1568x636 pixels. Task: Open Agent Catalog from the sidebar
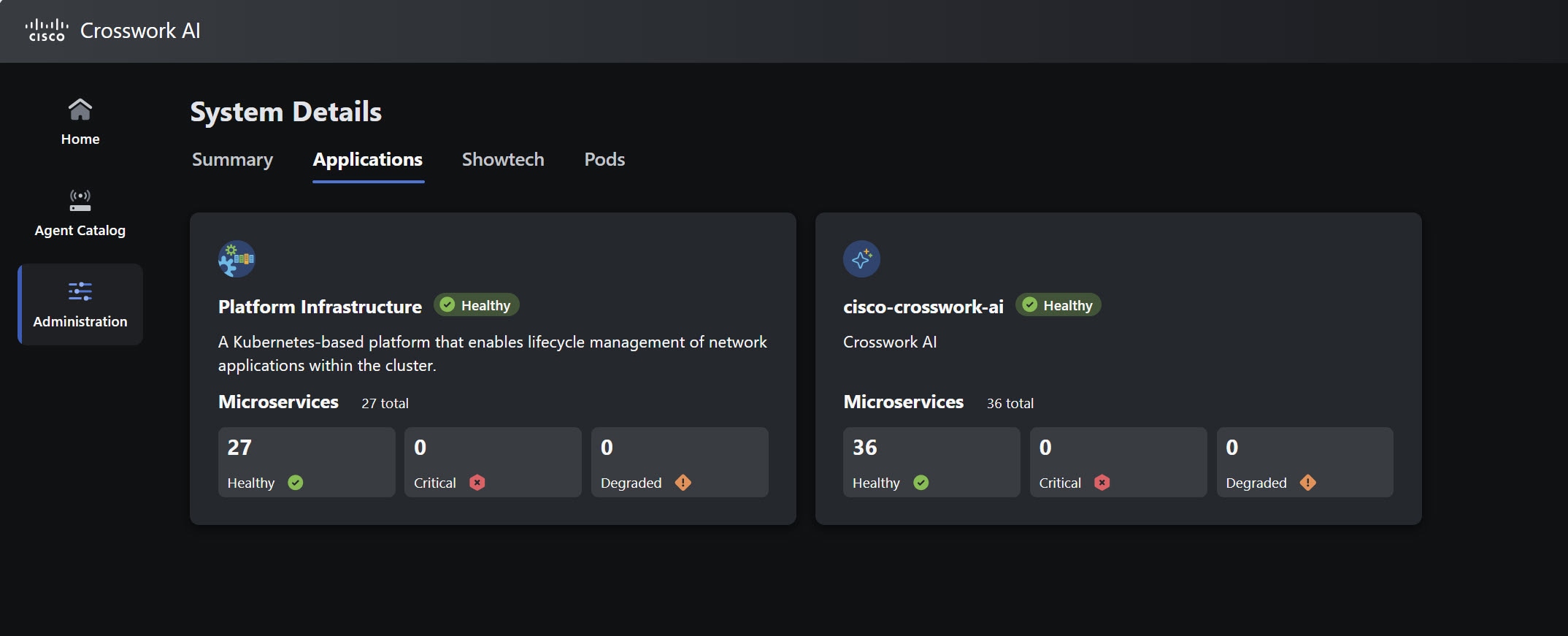(x=80, y=213)
